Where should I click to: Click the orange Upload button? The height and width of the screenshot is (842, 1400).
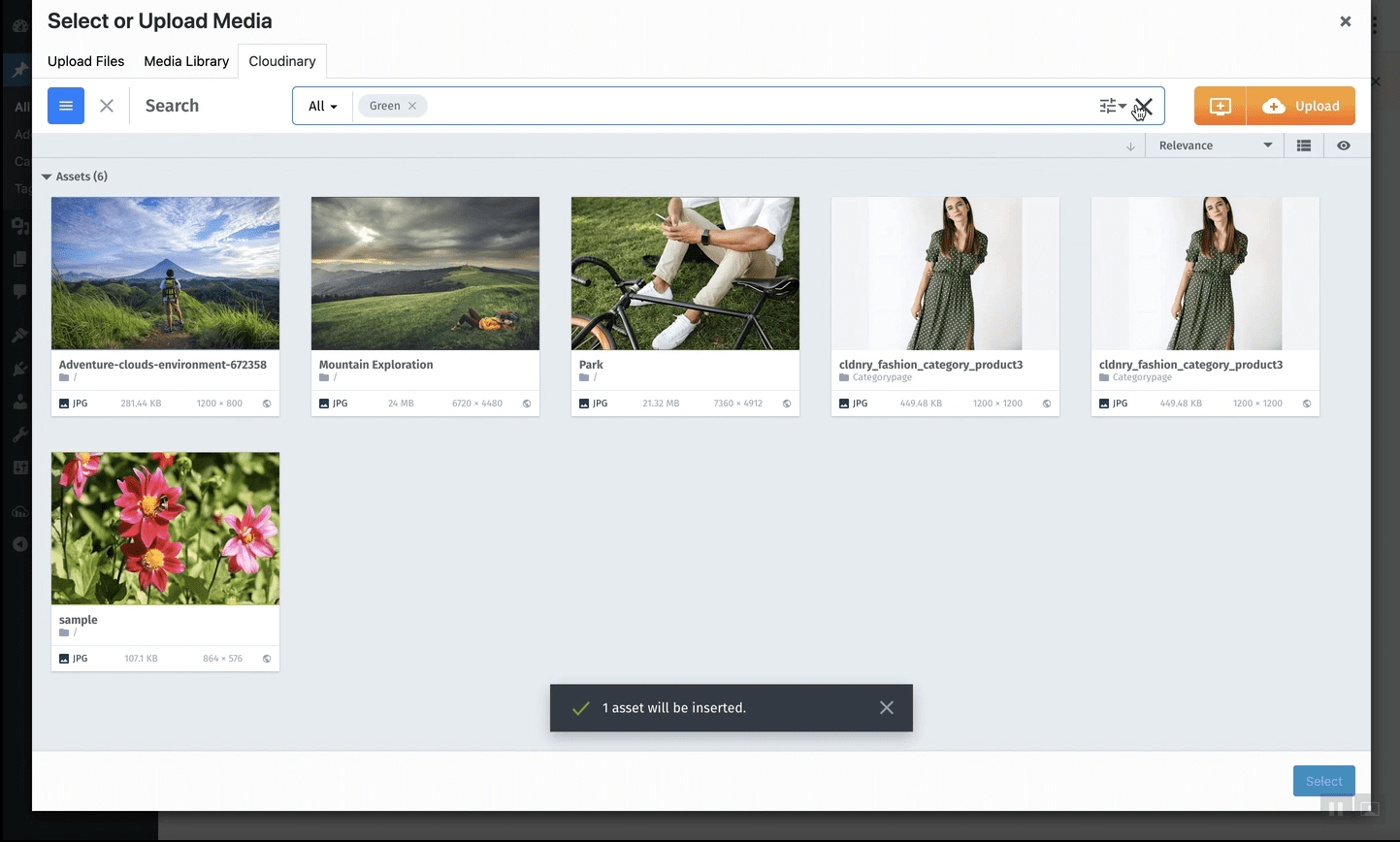[1302, 106]
